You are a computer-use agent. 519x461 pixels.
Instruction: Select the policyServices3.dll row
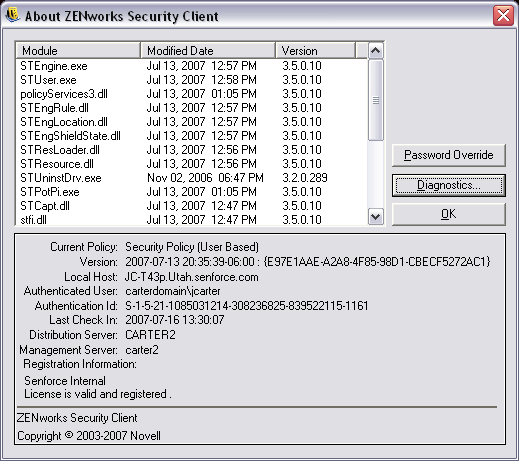tap(192, 94)
